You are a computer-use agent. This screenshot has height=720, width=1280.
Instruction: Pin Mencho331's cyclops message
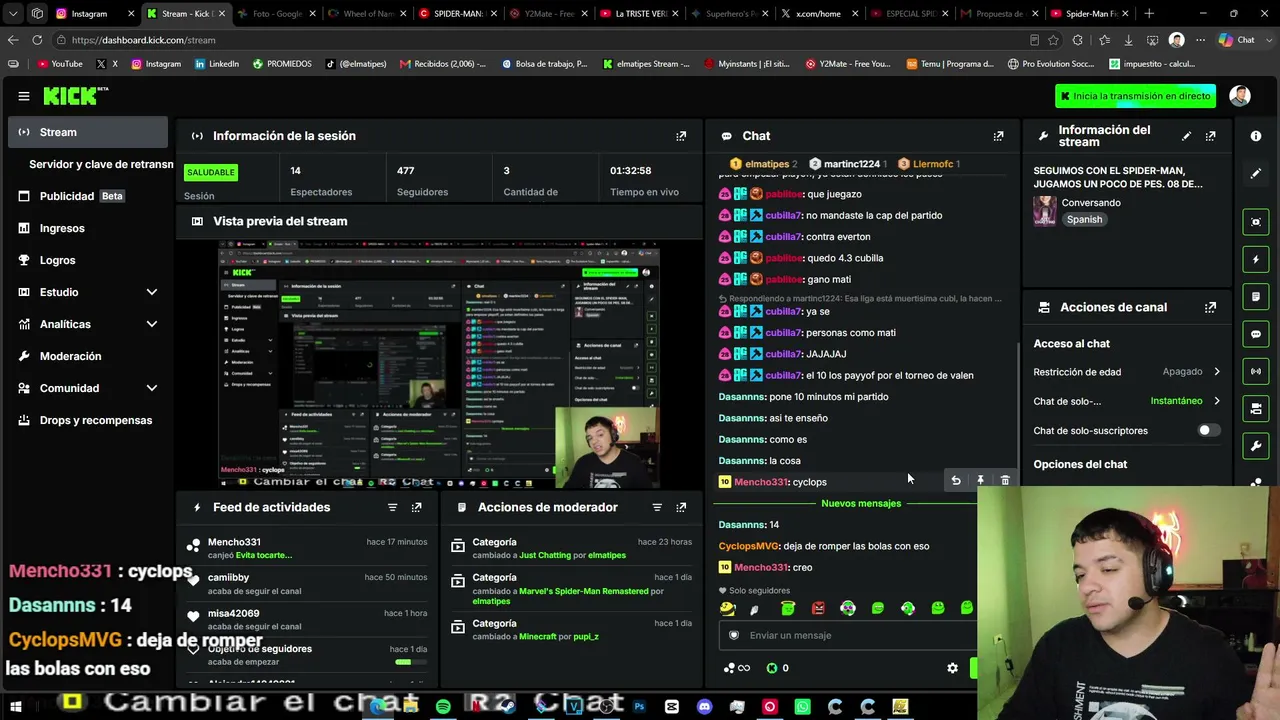click(980, 481)
